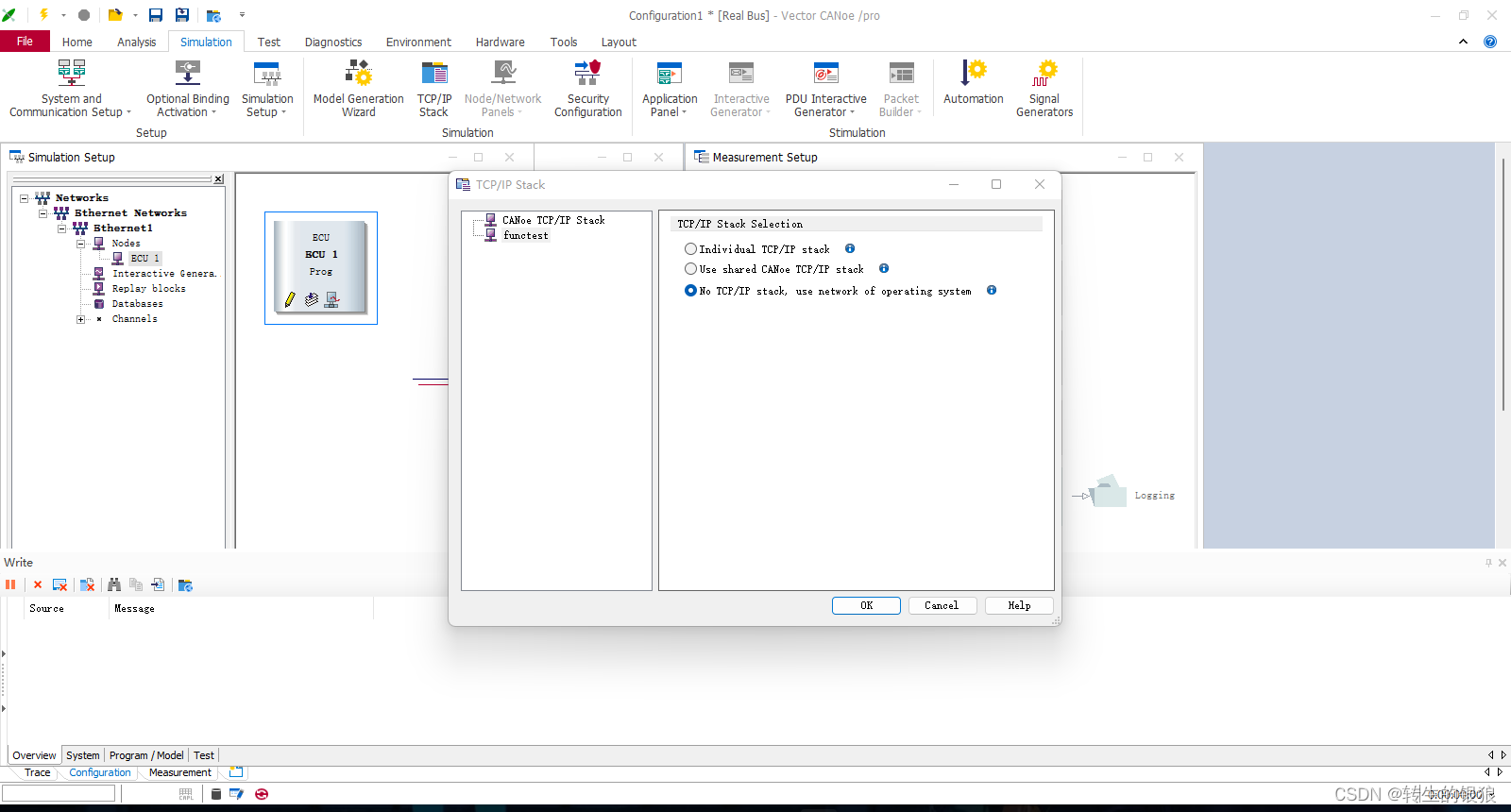1511x812 pixels.
Task: Collapse the Ethernet Networks node
Action: click(x=43, y=213)
